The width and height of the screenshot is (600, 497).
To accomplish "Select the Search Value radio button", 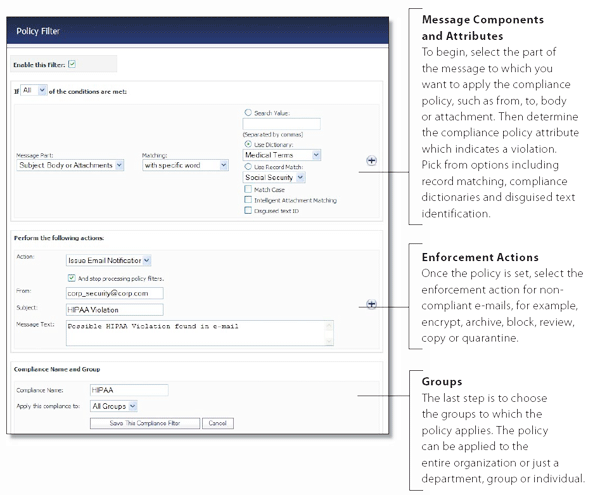I will [x=248, y=112].
